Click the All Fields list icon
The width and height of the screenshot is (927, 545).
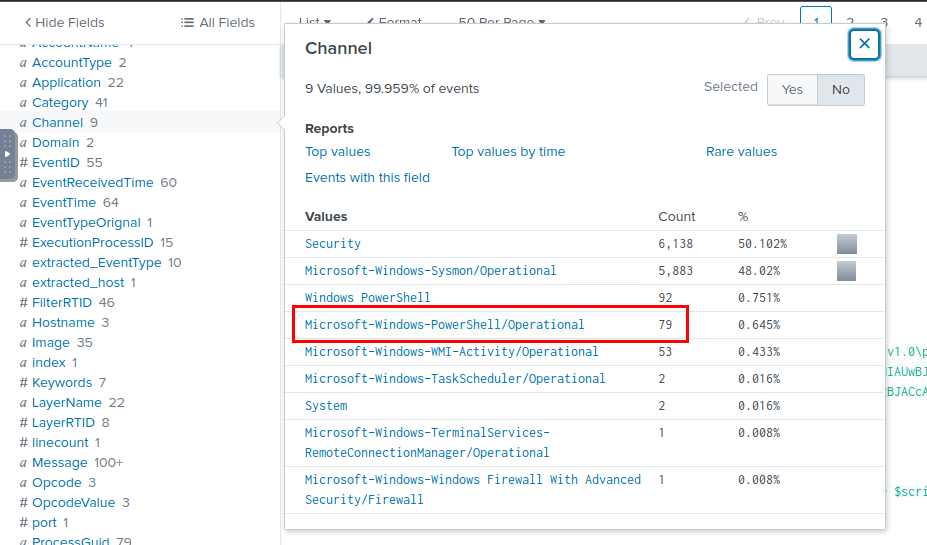coord(187,22)
